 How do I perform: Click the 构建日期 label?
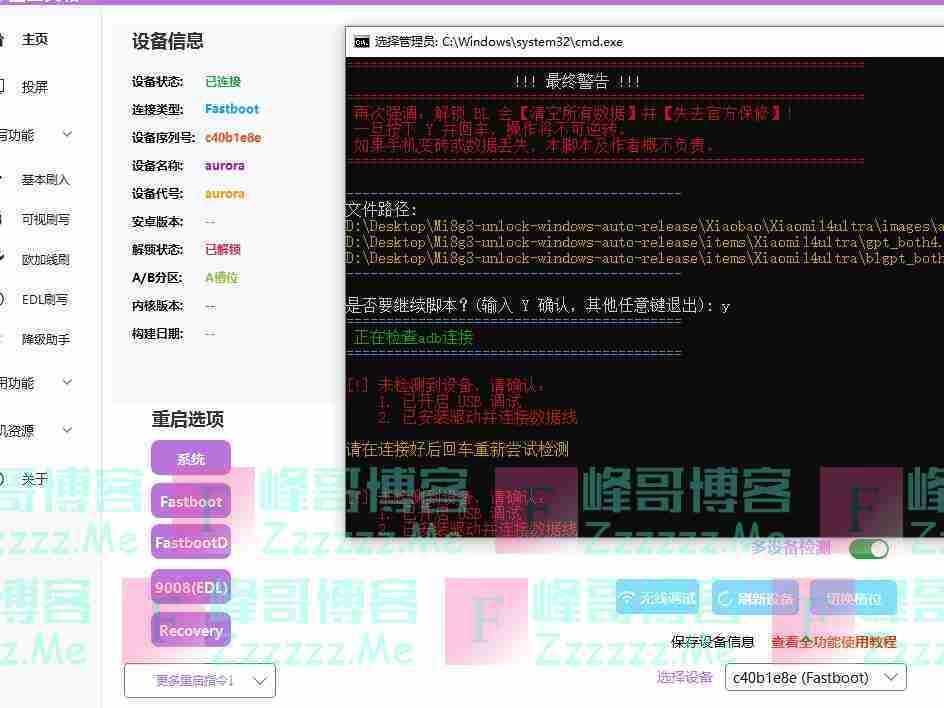tap(158, 334)
